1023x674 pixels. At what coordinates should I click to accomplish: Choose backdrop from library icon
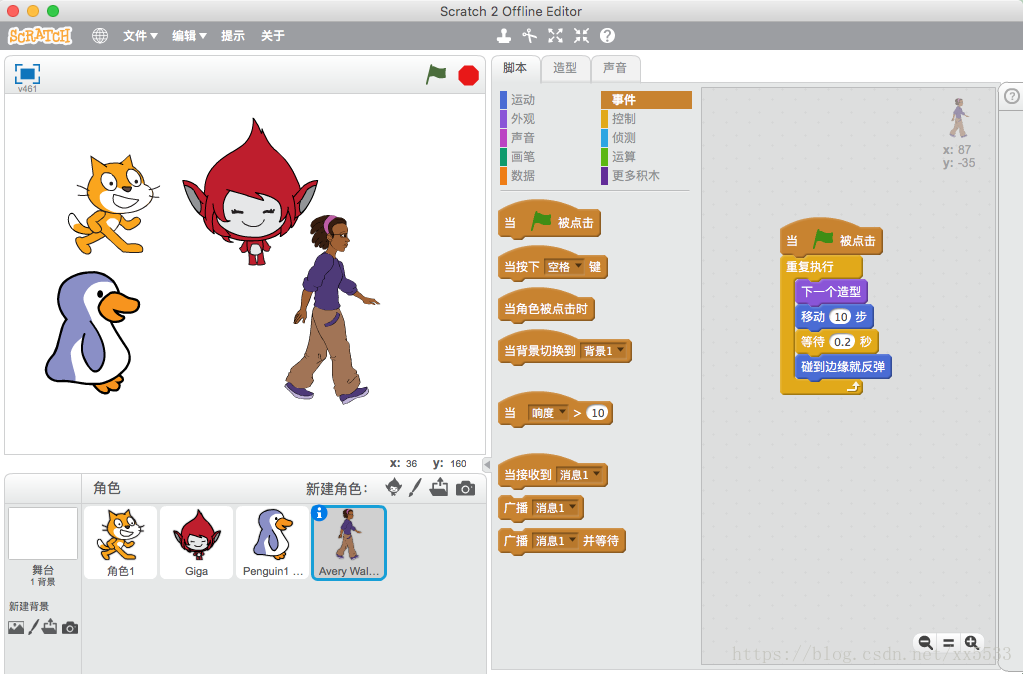[x=16, y=628]
